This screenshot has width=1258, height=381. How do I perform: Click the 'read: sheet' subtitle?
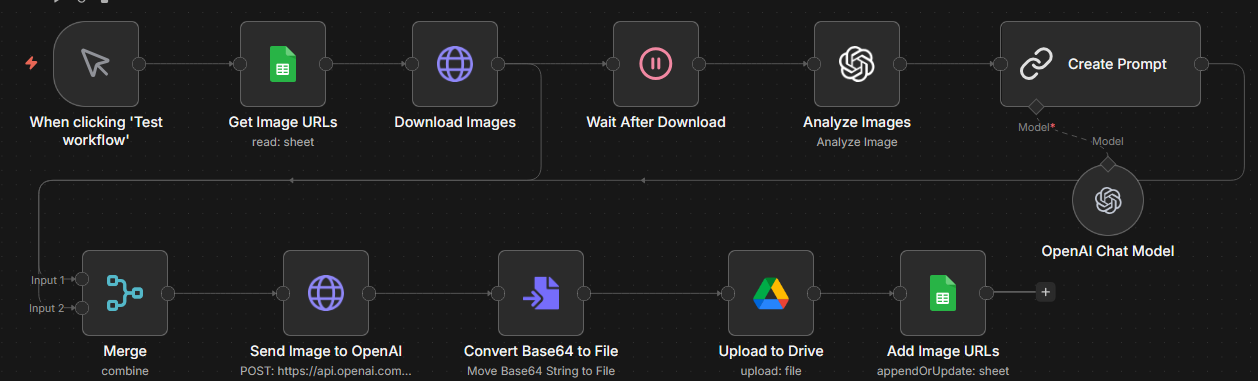[283, 142]
